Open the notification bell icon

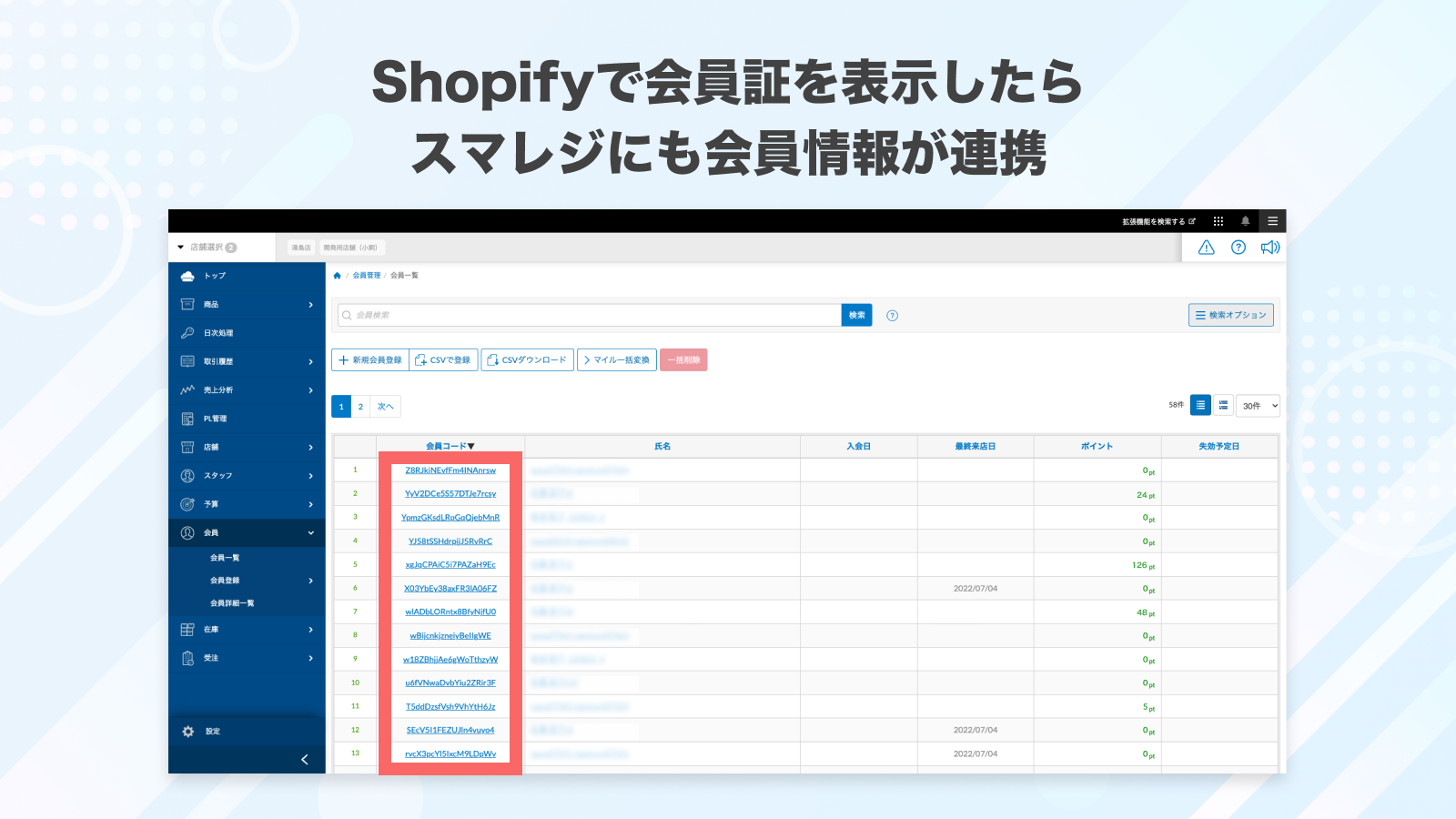tap(1245, 220)
